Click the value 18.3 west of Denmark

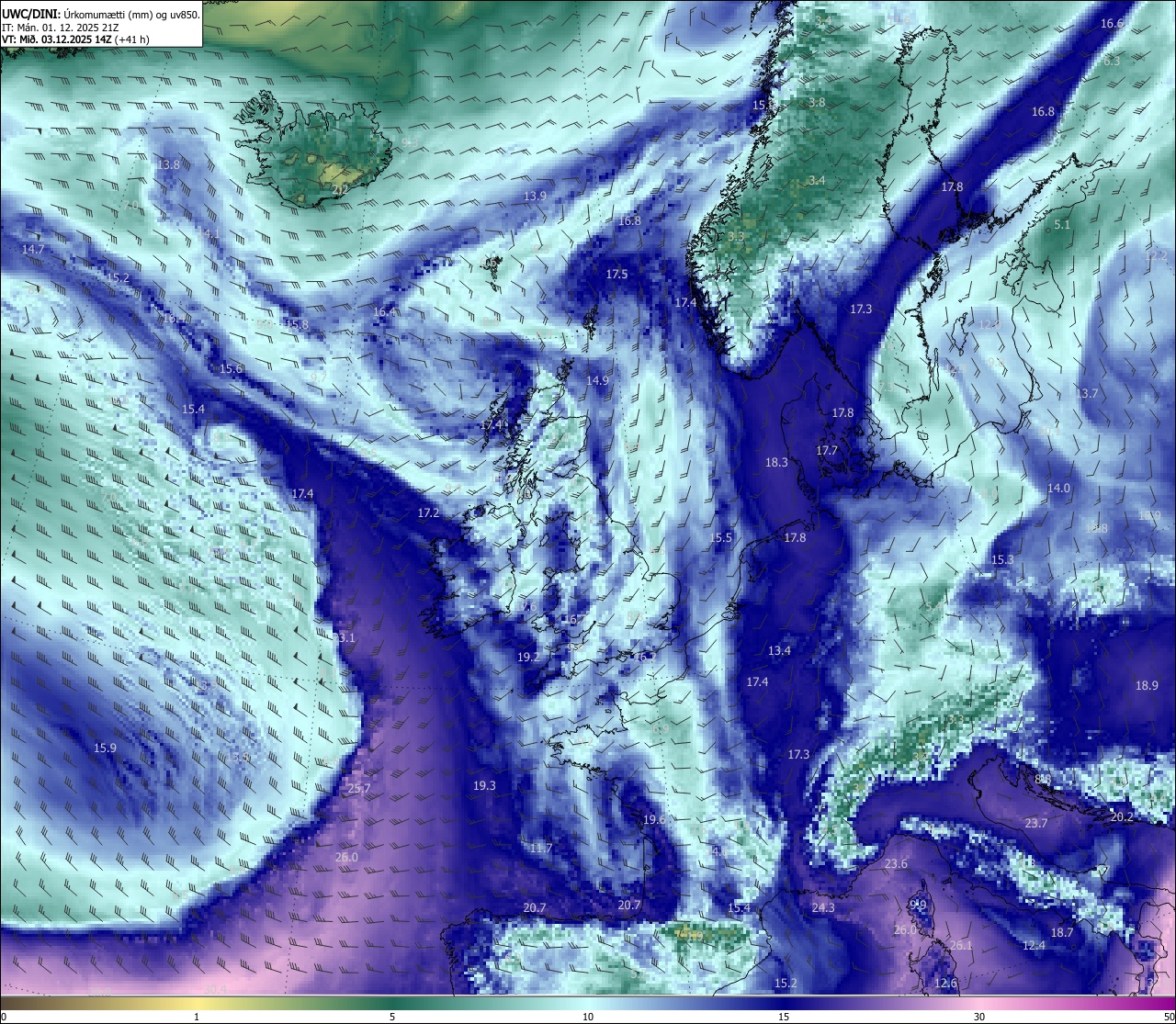click(776, 462)
